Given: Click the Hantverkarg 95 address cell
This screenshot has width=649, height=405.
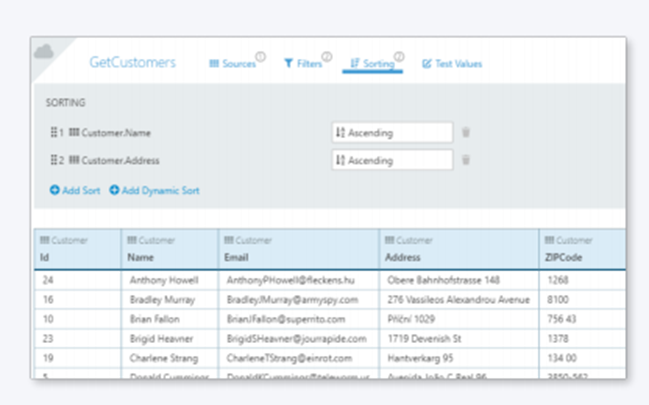Looking at the screenshot, I should (x=459, y=358).
